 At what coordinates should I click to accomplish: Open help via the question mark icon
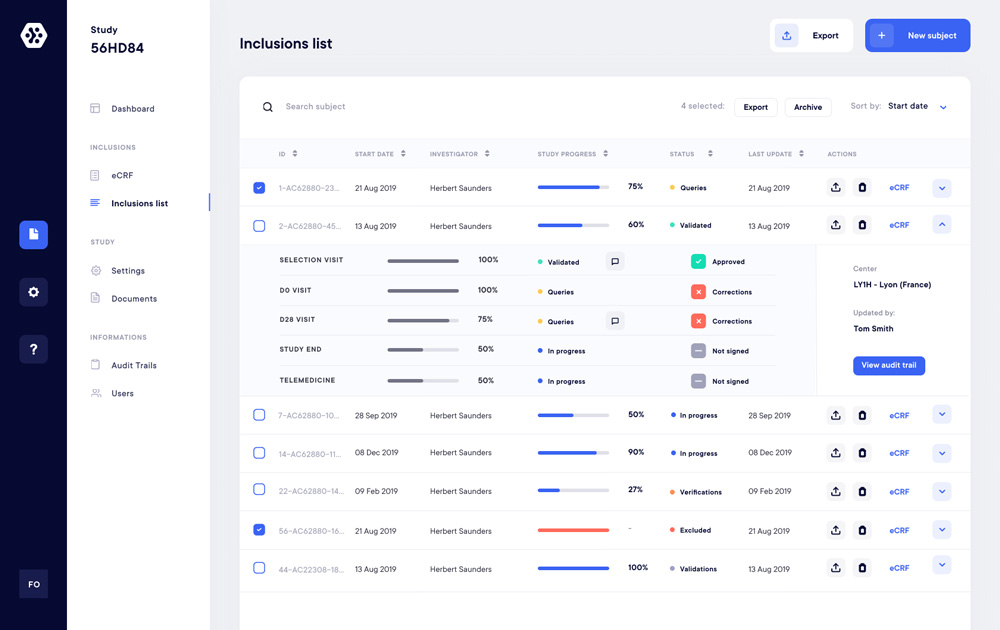34,349
